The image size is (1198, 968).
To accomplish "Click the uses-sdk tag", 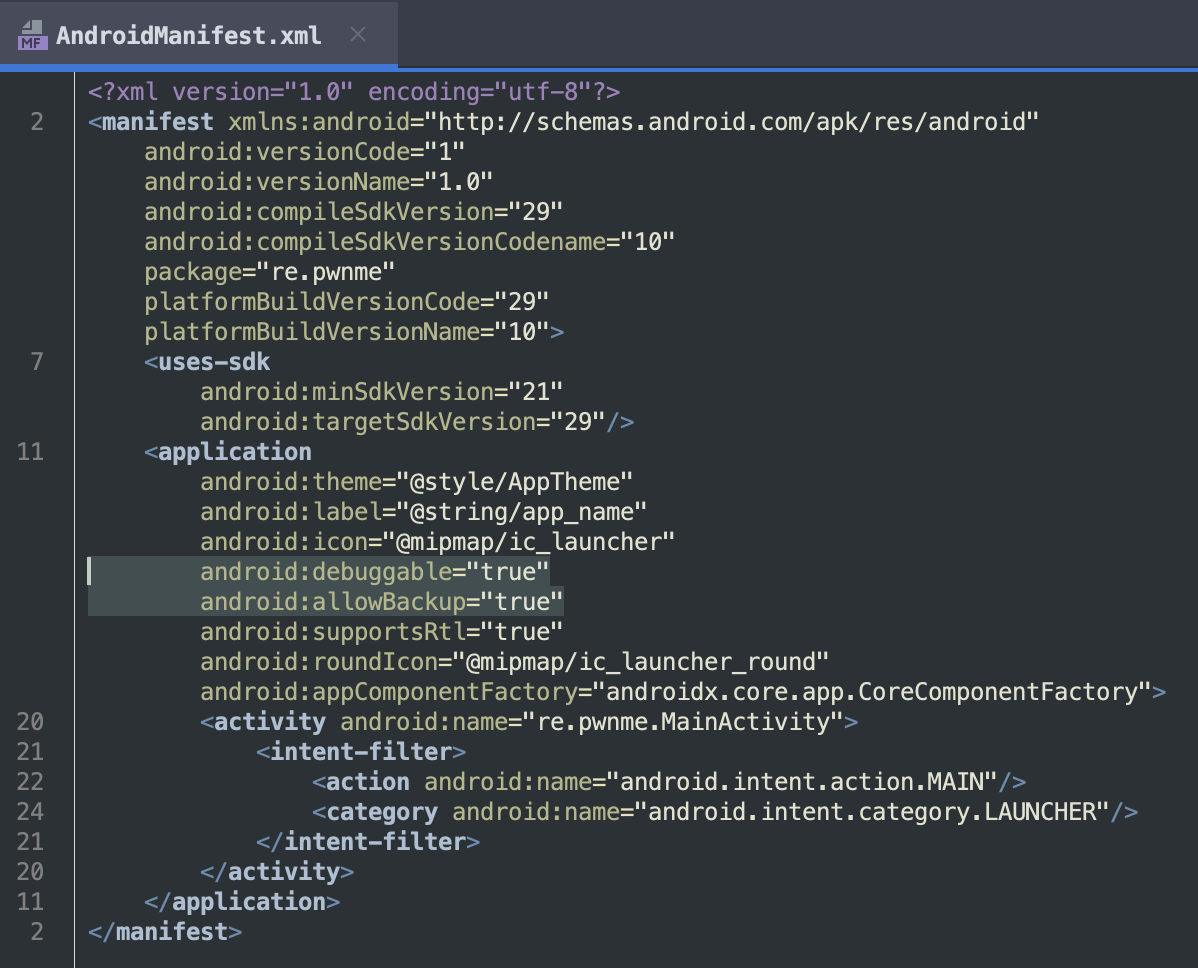I will pos(207,361).
